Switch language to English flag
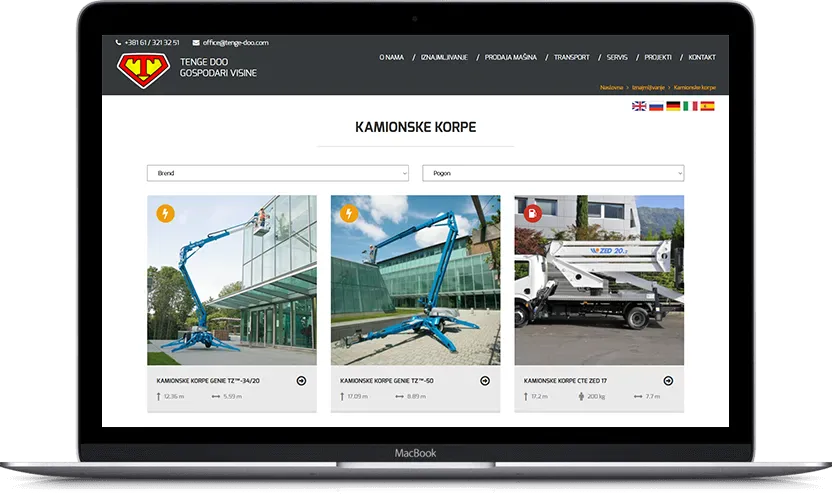Image resolution: width=832 pixels, height=494 pixels. [x=639, y=106]
